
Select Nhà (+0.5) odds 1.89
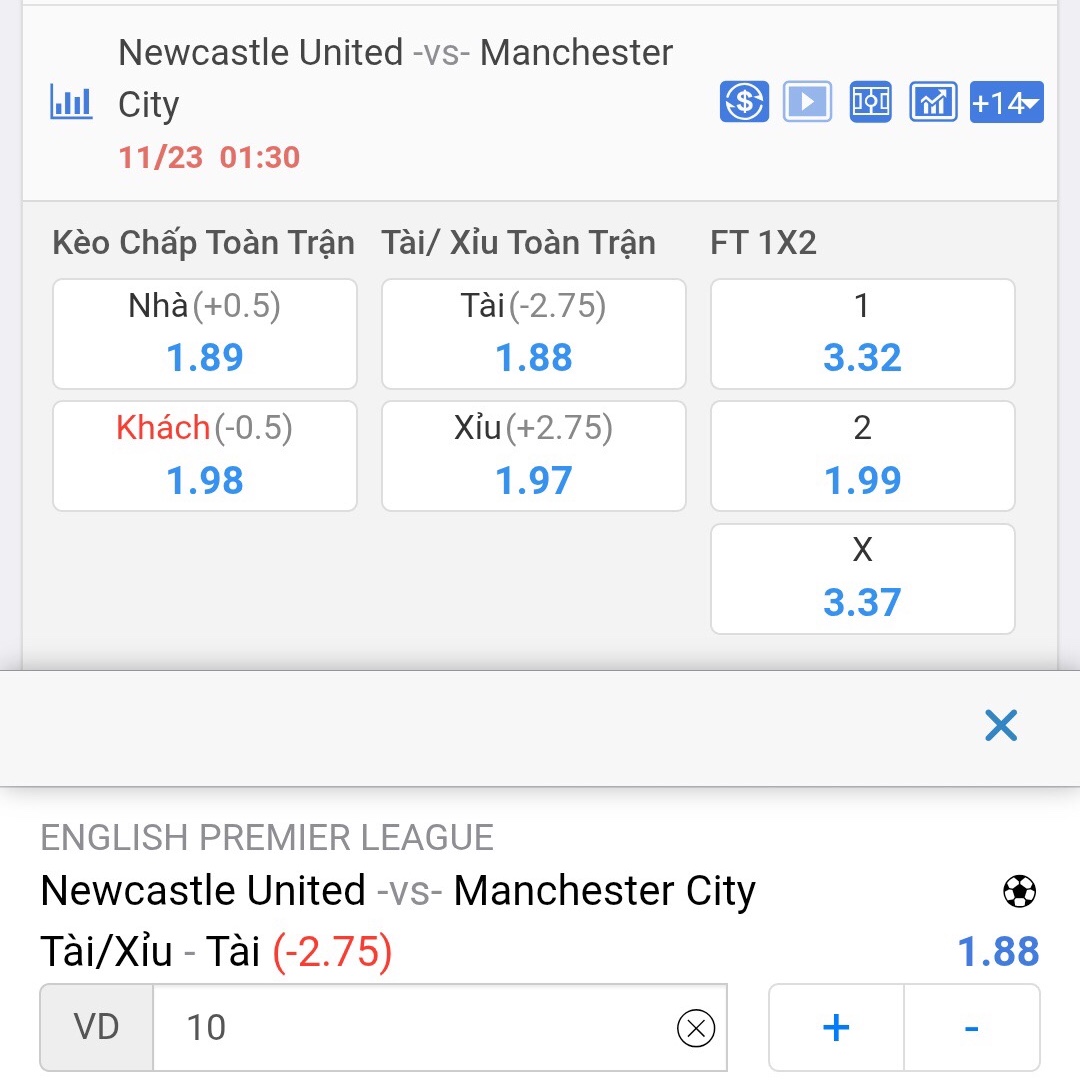[x=205, y=334]
